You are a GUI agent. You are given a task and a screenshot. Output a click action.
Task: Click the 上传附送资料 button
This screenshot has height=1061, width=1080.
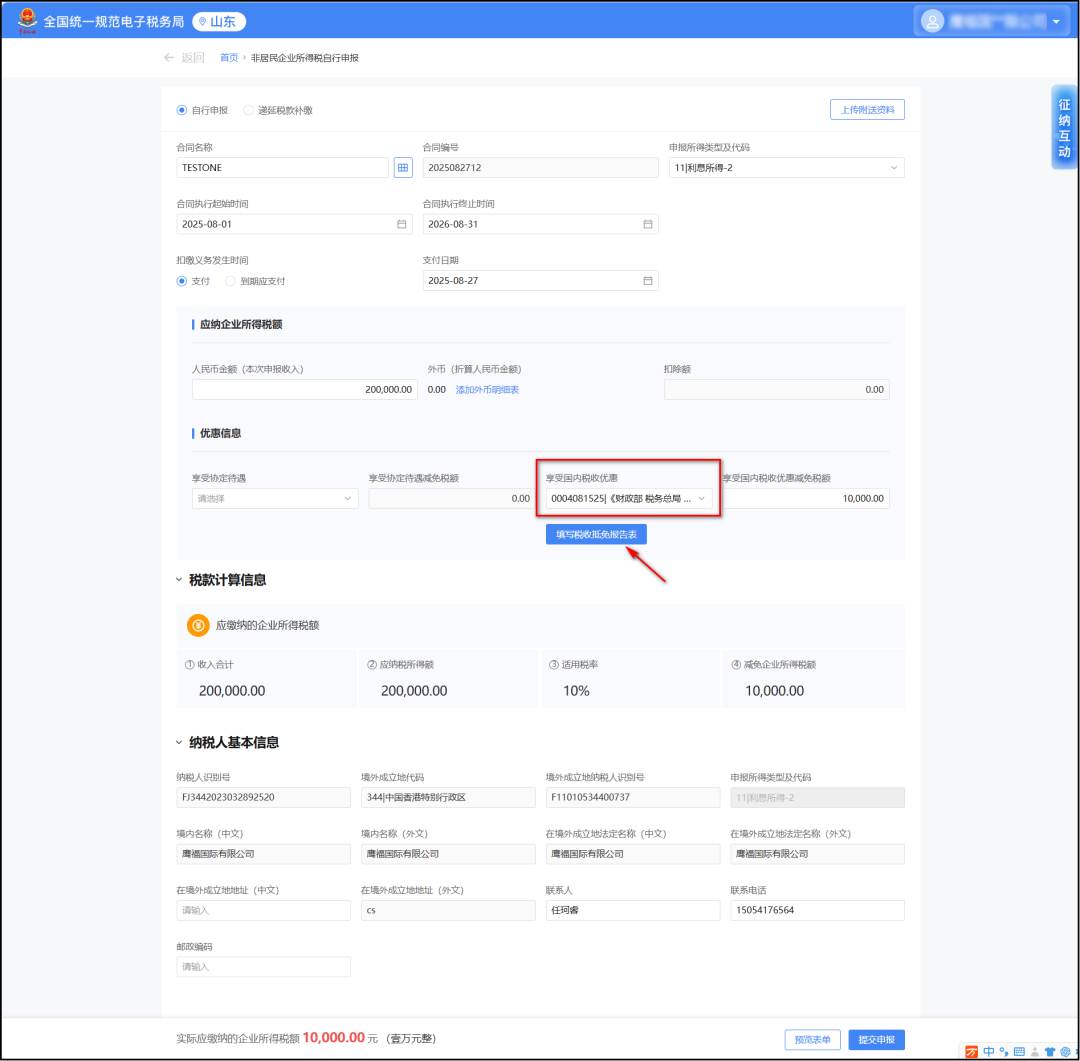[867, 110]
